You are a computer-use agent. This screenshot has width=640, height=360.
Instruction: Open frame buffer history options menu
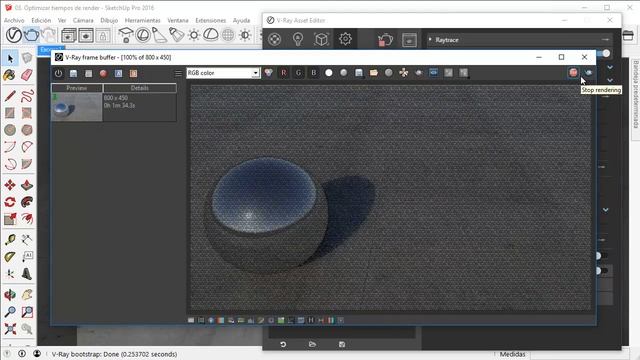(178, 73)
